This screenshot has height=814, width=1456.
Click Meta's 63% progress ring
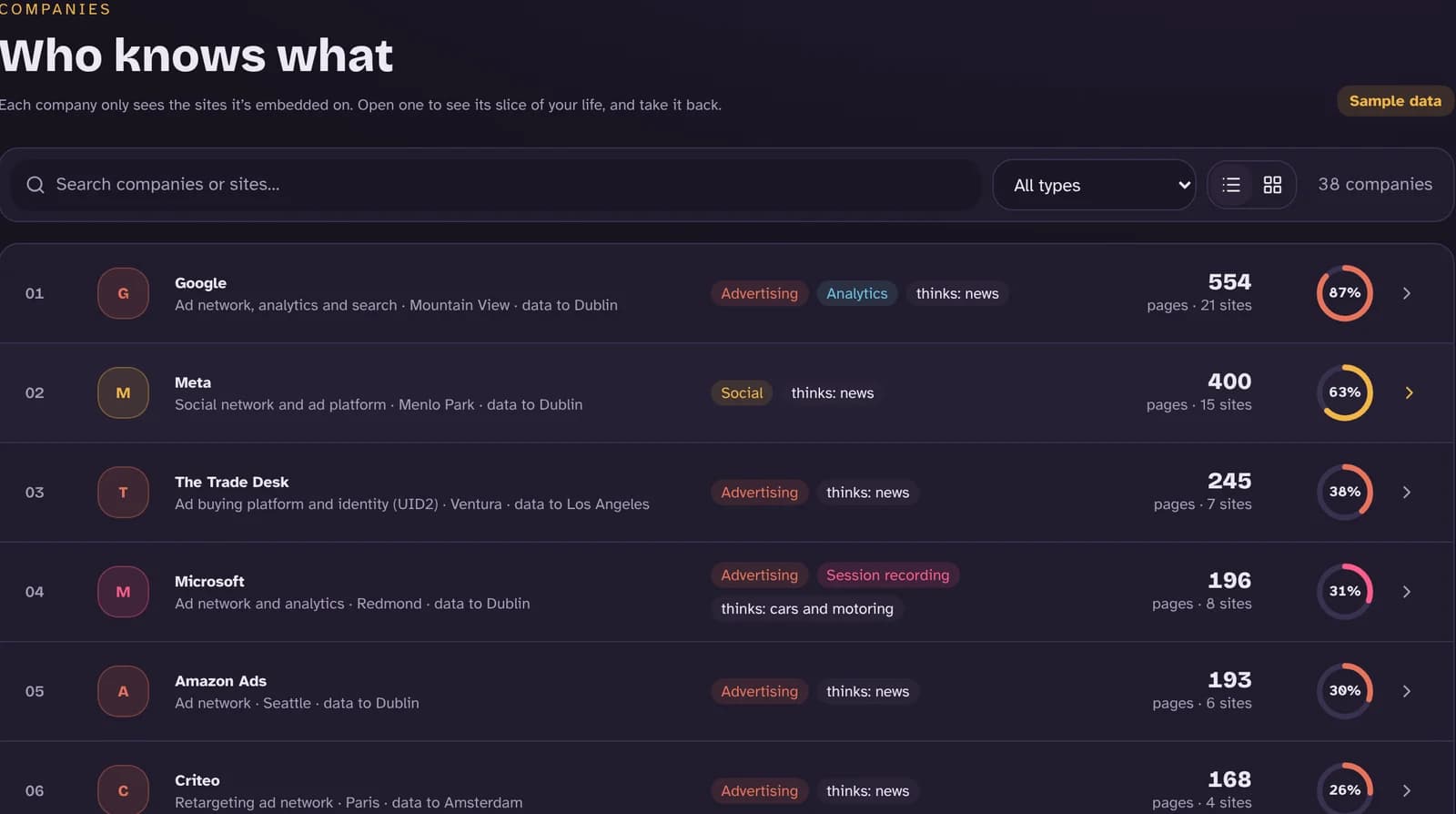(x=1344, y=392)
